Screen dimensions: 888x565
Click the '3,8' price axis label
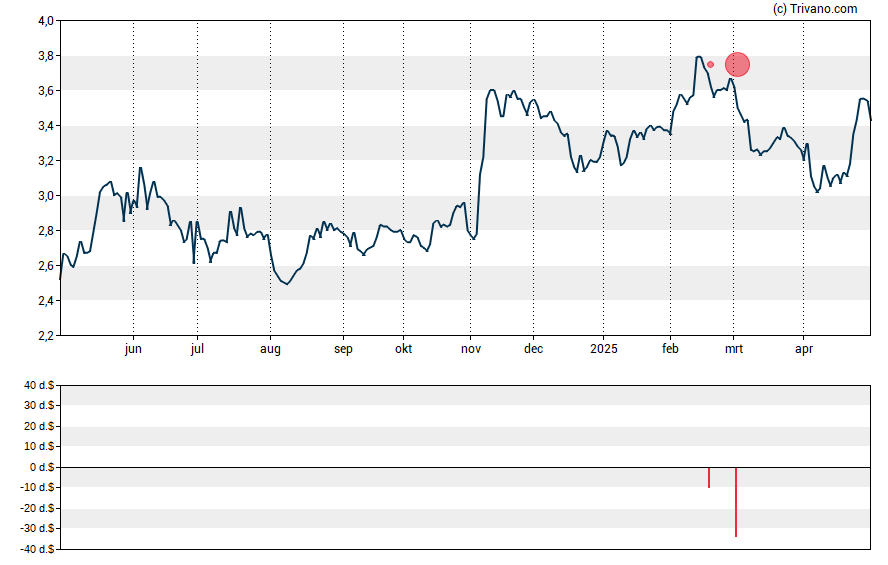[x=46, y=56]
